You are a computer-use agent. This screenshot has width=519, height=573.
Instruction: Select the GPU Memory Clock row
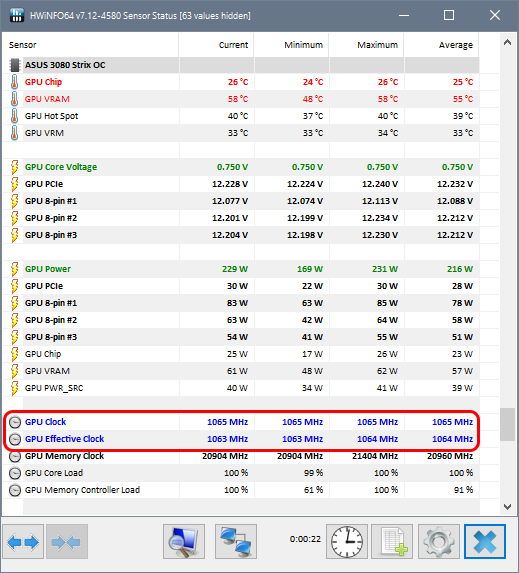tap(241, 456)
